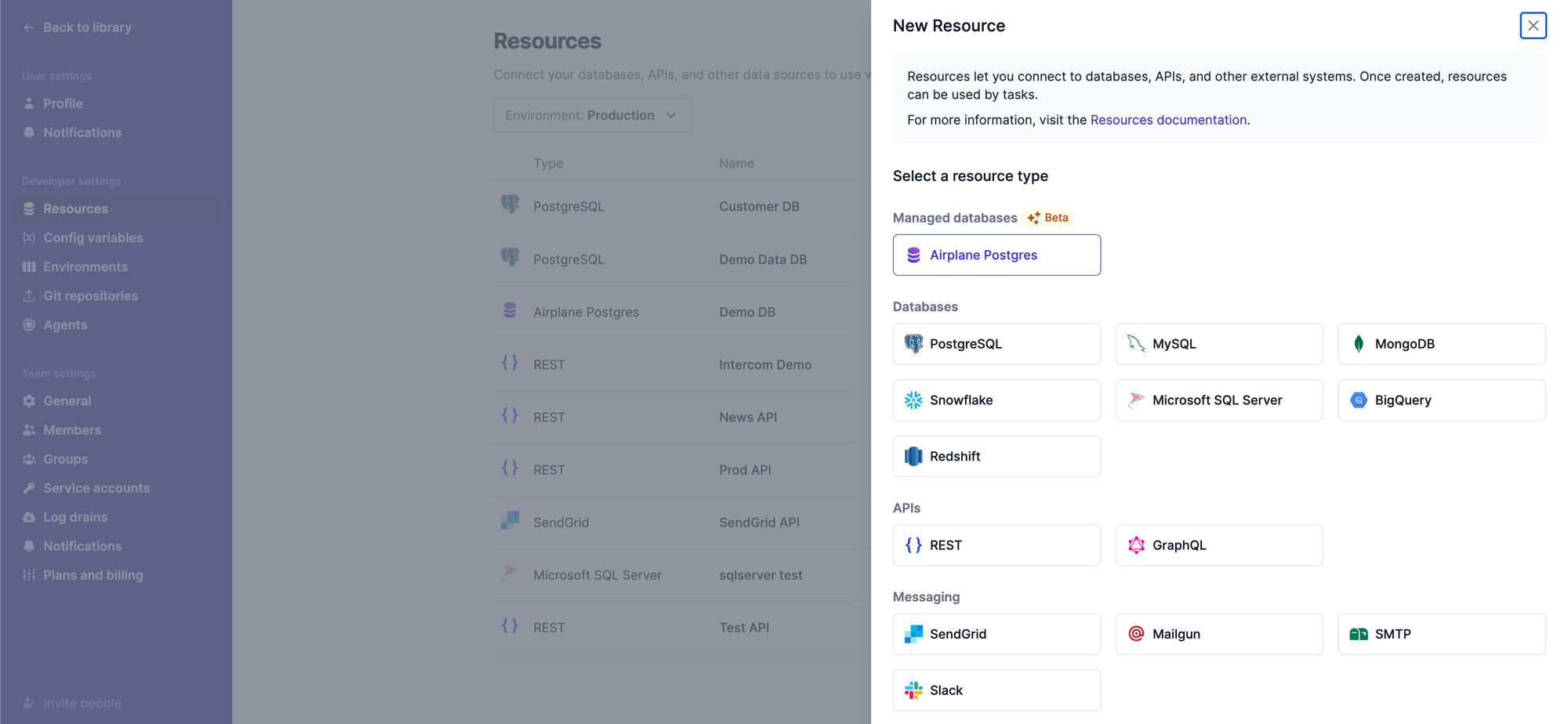Viewport: 1568px width, 724px height.
Task: Open the SendGrid API resource row
Action: coord(682,522)
